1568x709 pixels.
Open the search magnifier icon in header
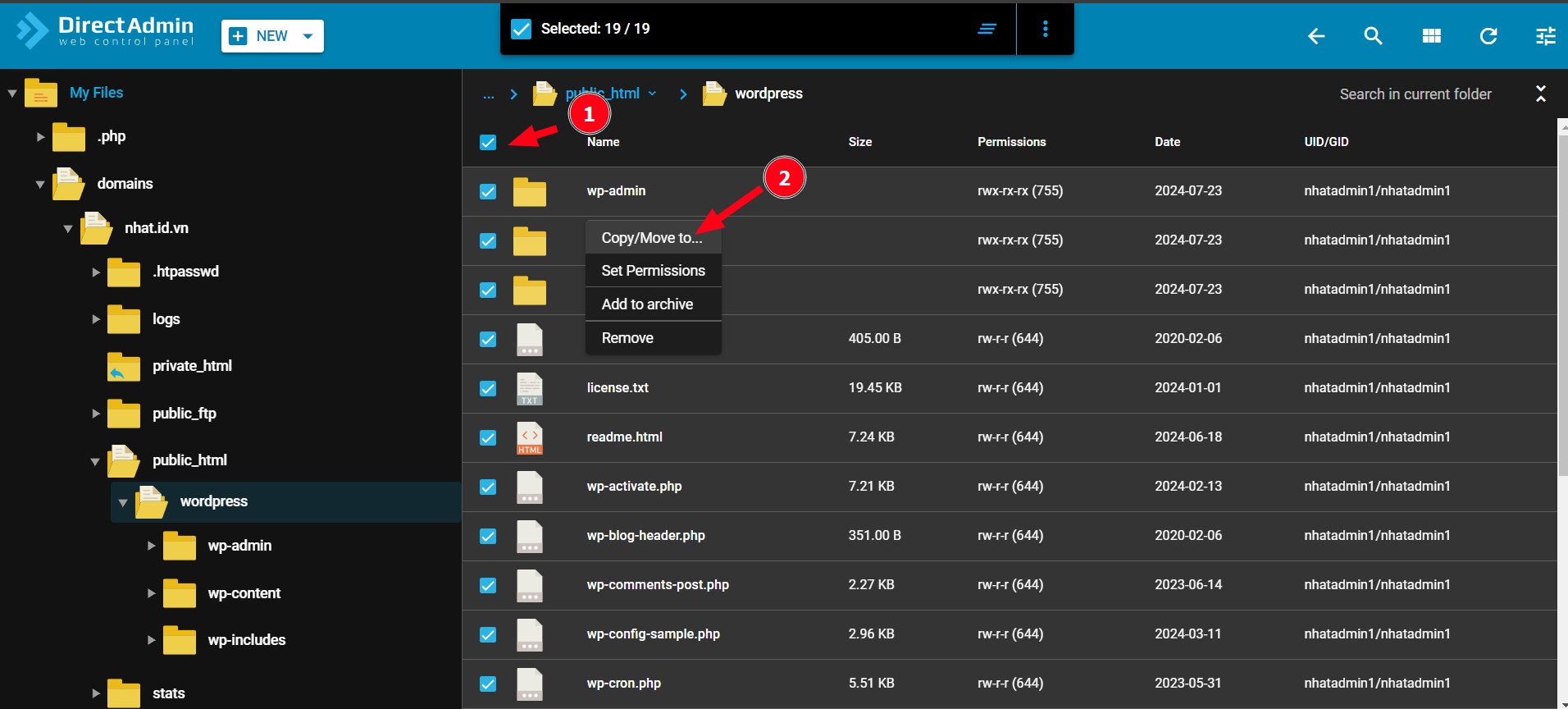tap(1374, 36)
